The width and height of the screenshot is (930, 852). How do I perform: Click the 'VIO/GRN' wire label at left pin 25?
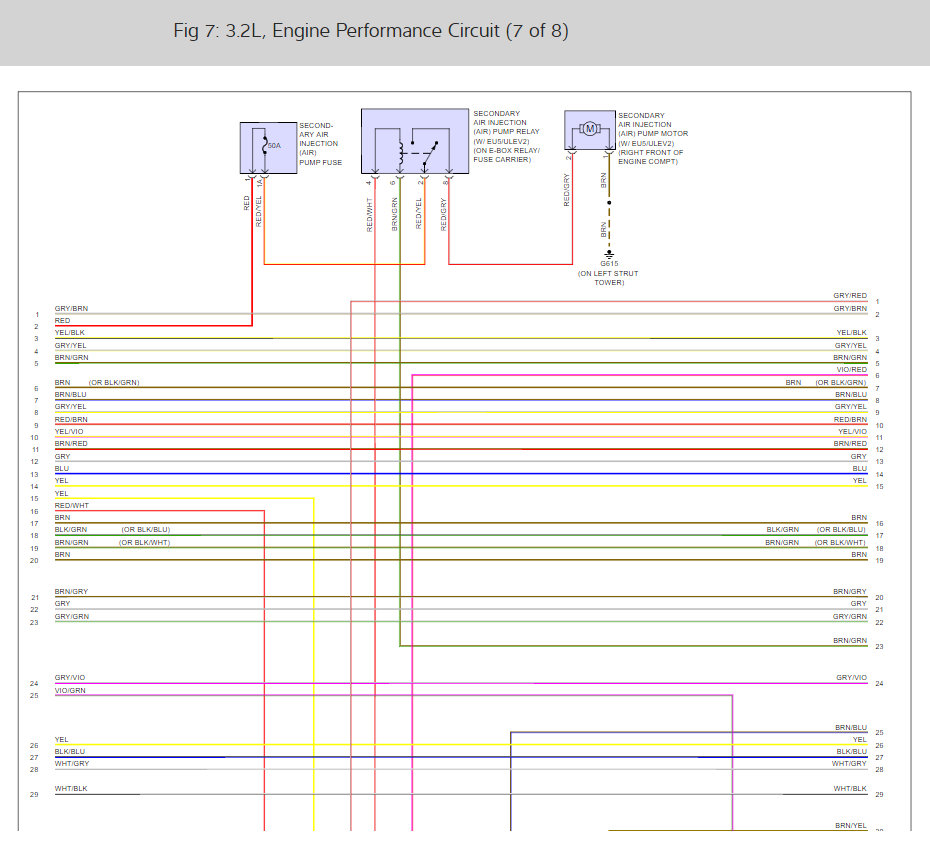pyautogui.click(x=70, y=691)
